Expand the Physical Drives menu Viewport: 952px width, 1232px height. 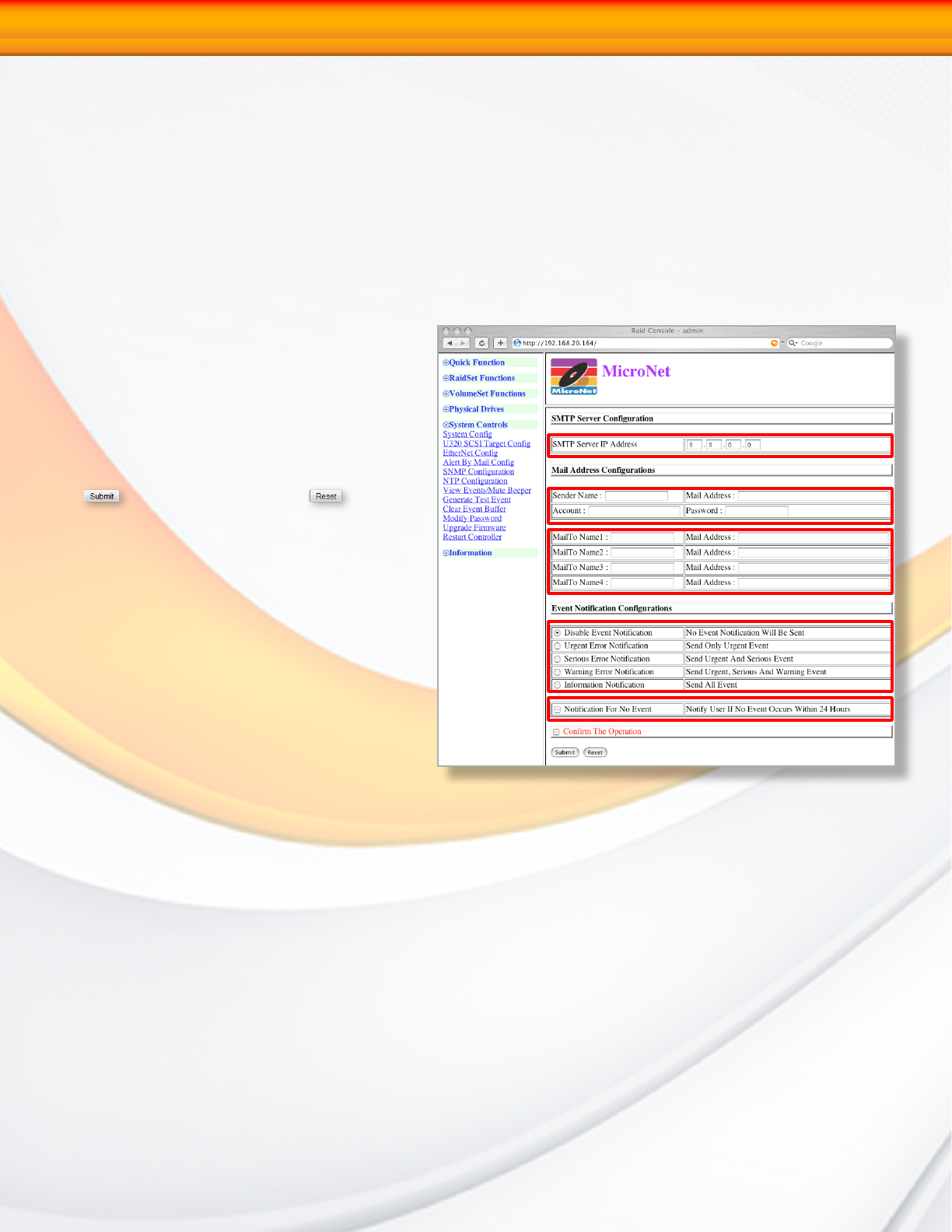[474, 409]
